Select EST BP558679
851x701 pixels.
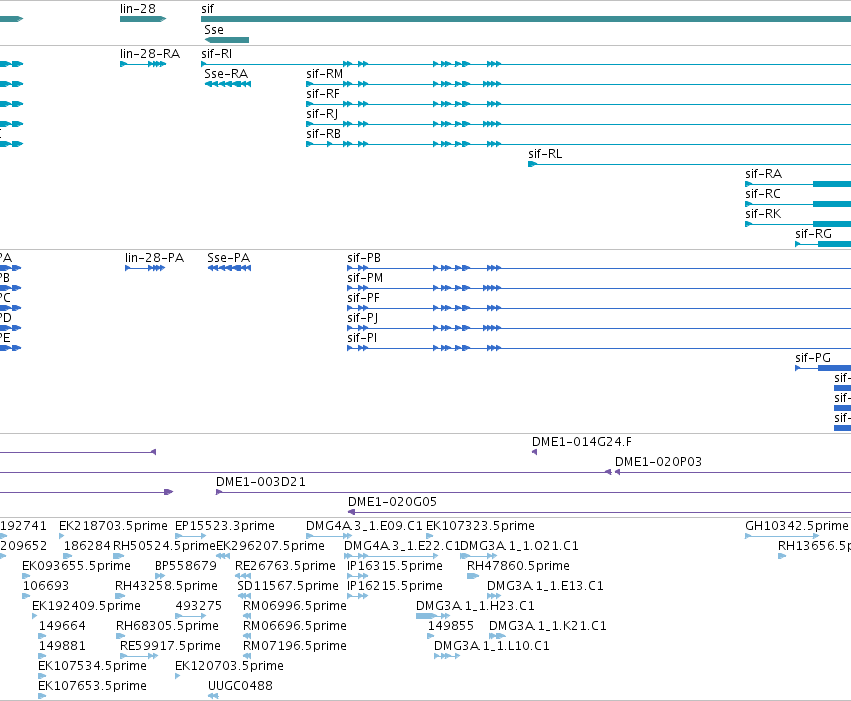tap(186, 566)
